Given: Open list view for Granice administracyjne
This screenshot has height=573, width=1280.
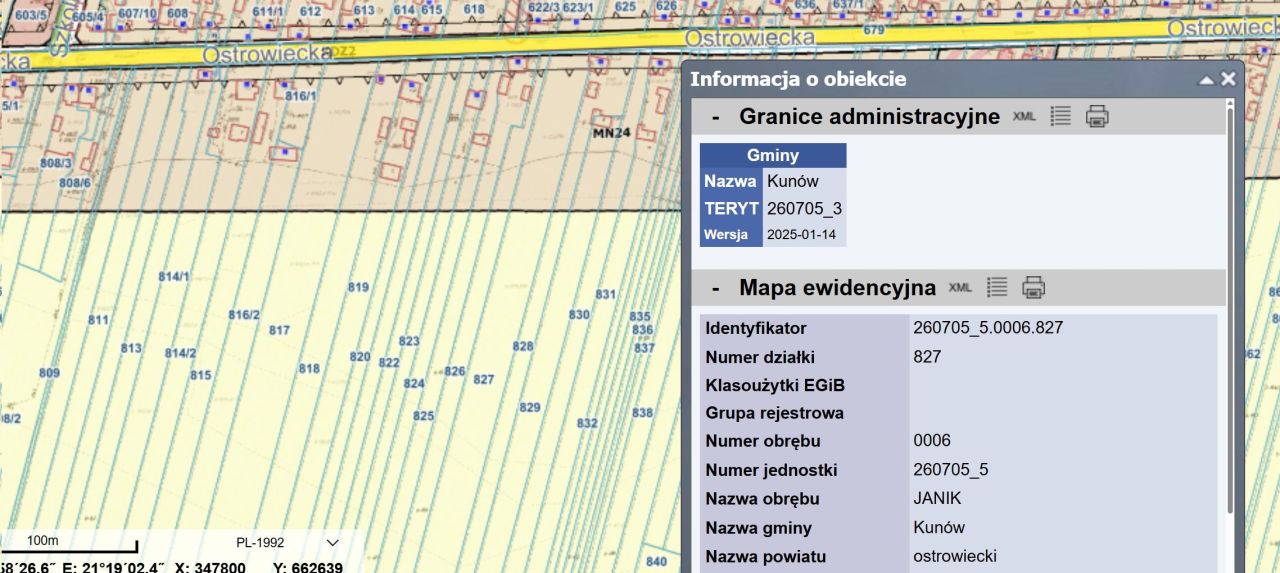Looking at the screenshot, I should (1061, 116).
